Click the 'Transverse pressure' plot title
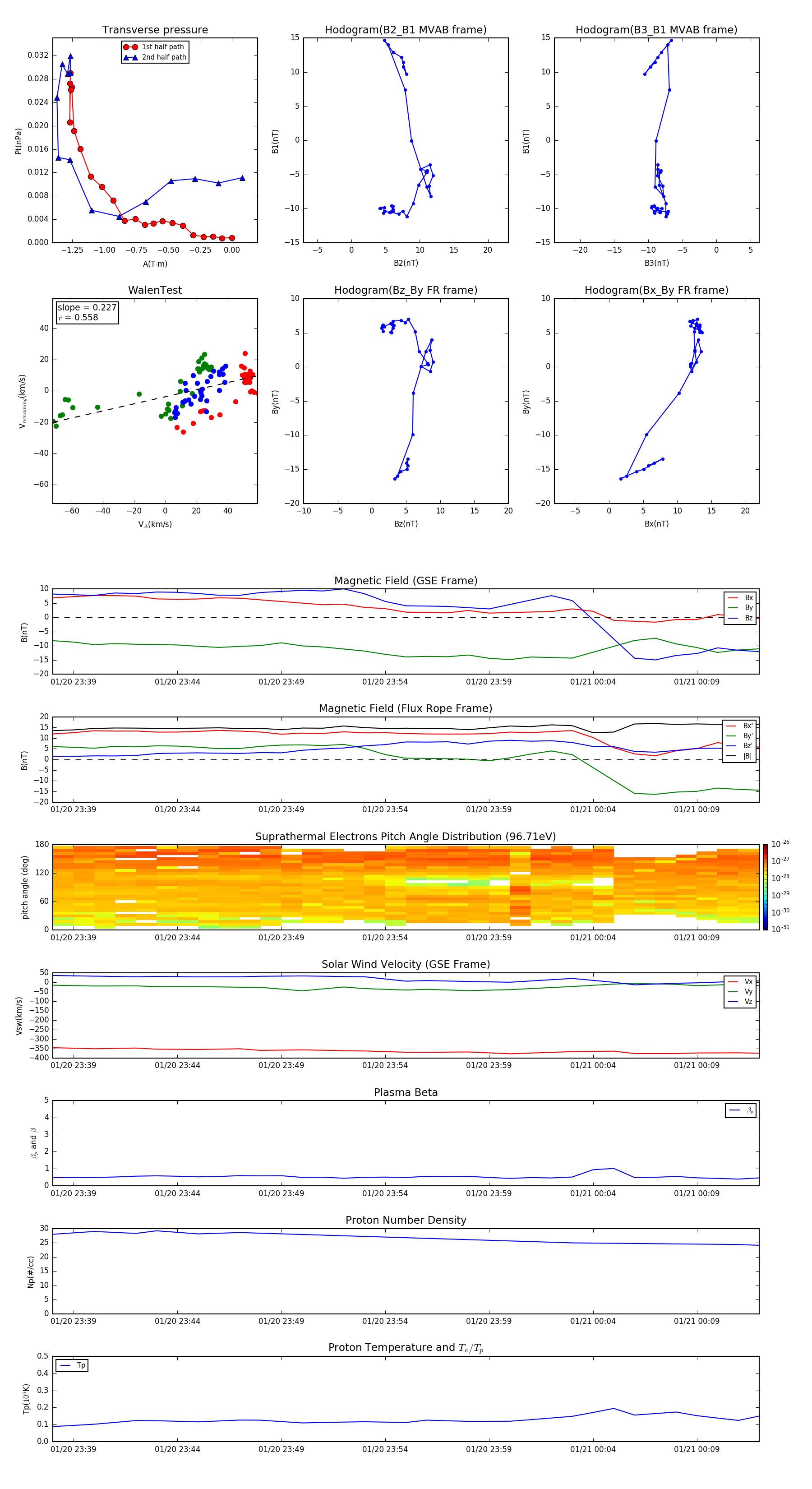 (155, 30)
